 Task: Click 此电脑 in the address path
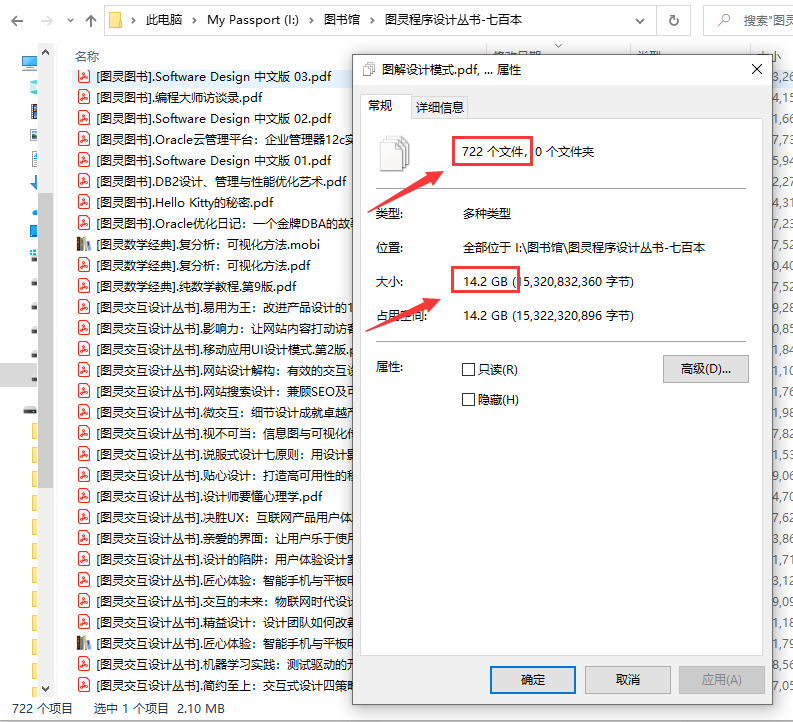[x=163, y=20]
